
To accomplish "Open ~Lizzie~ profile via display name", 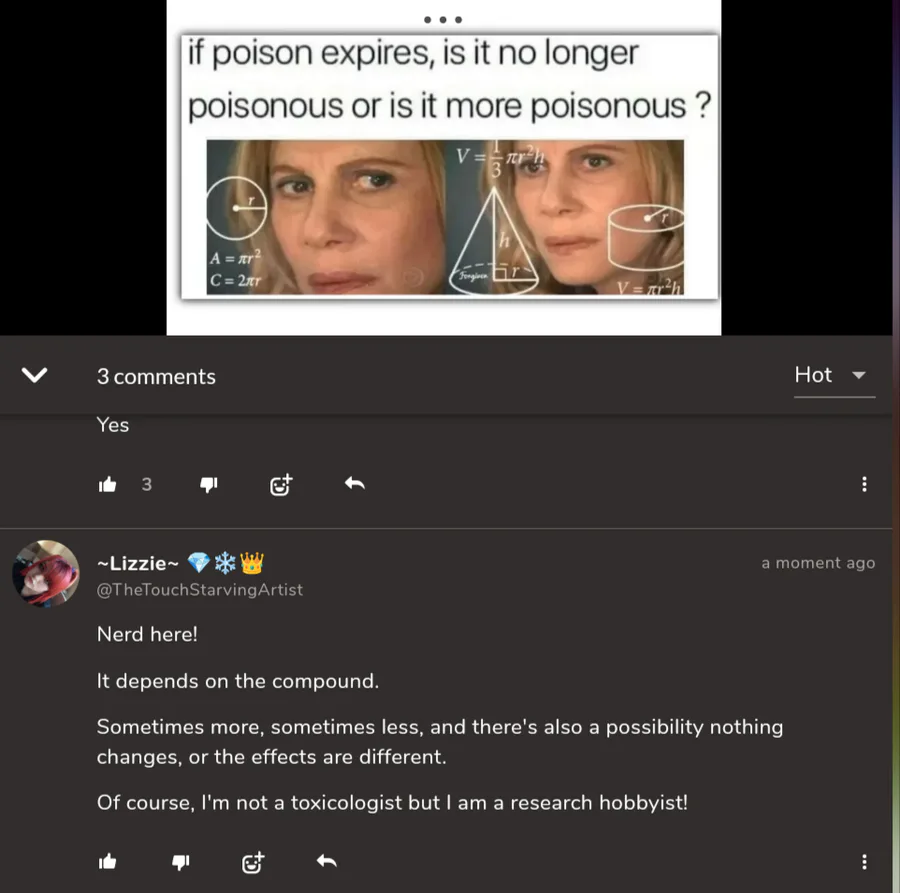I will pyautogui.click(x=138, y=563).
